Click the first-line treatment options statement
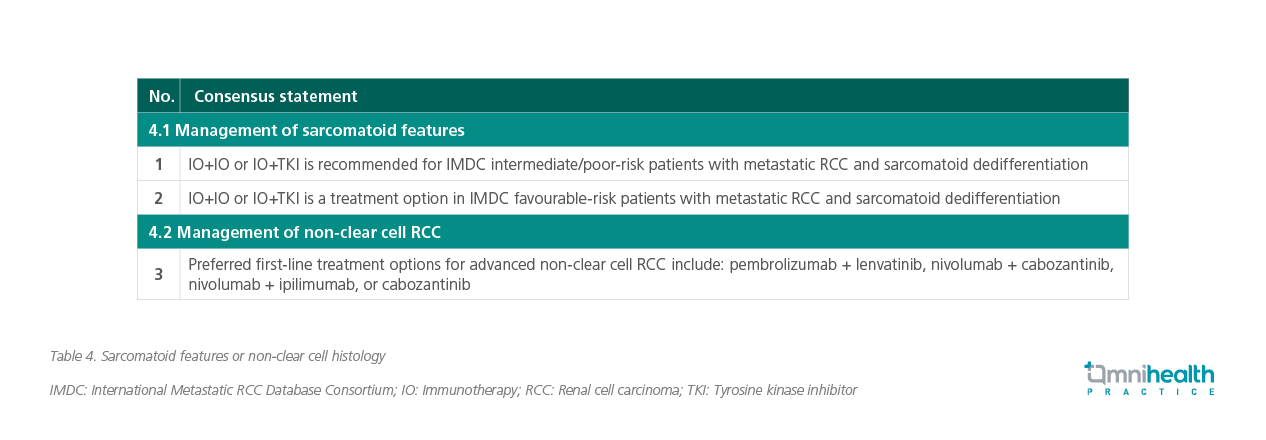 coord(651,274)
